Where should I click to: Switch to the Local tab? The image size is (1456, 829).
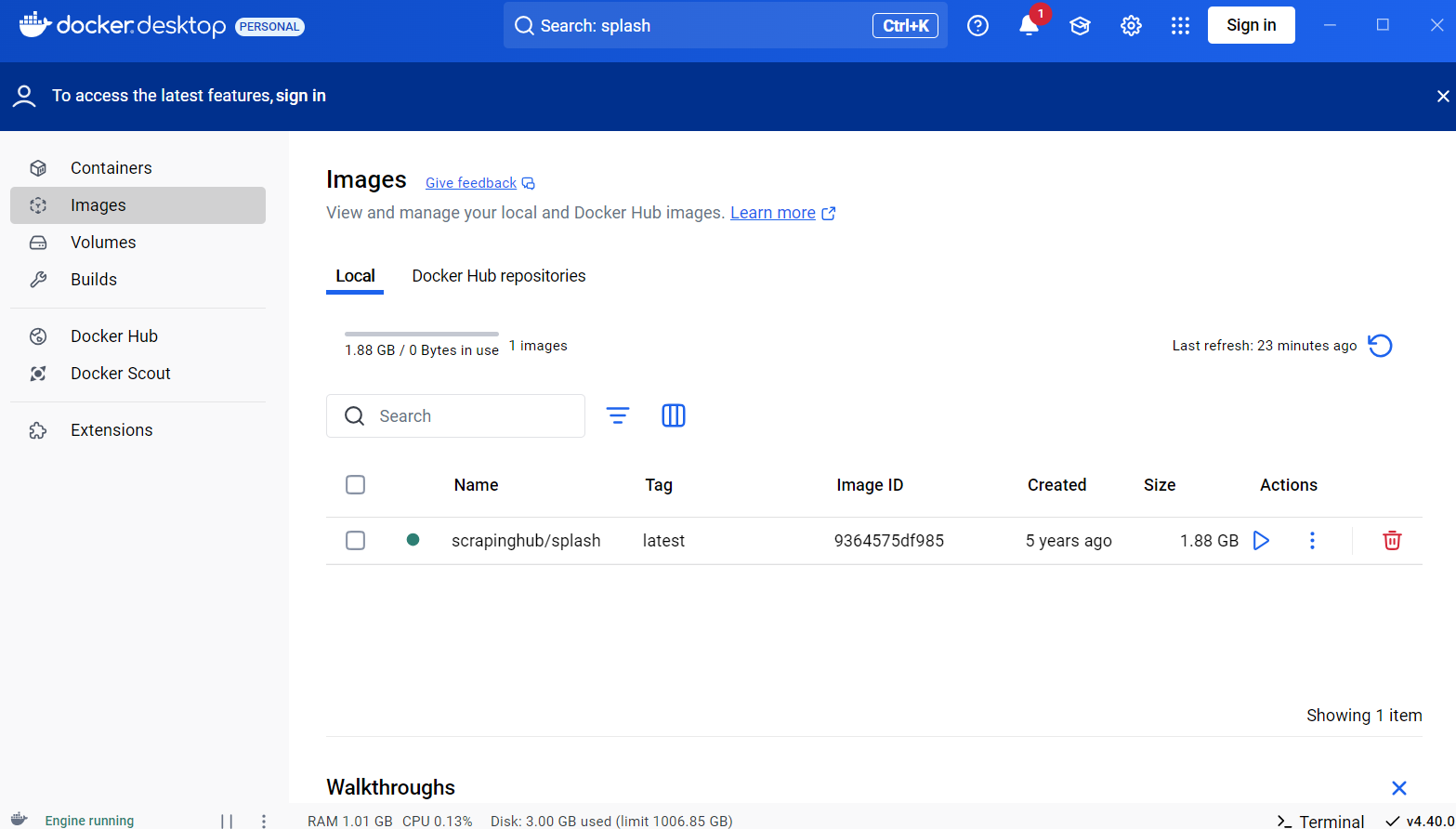click(355, 276)
